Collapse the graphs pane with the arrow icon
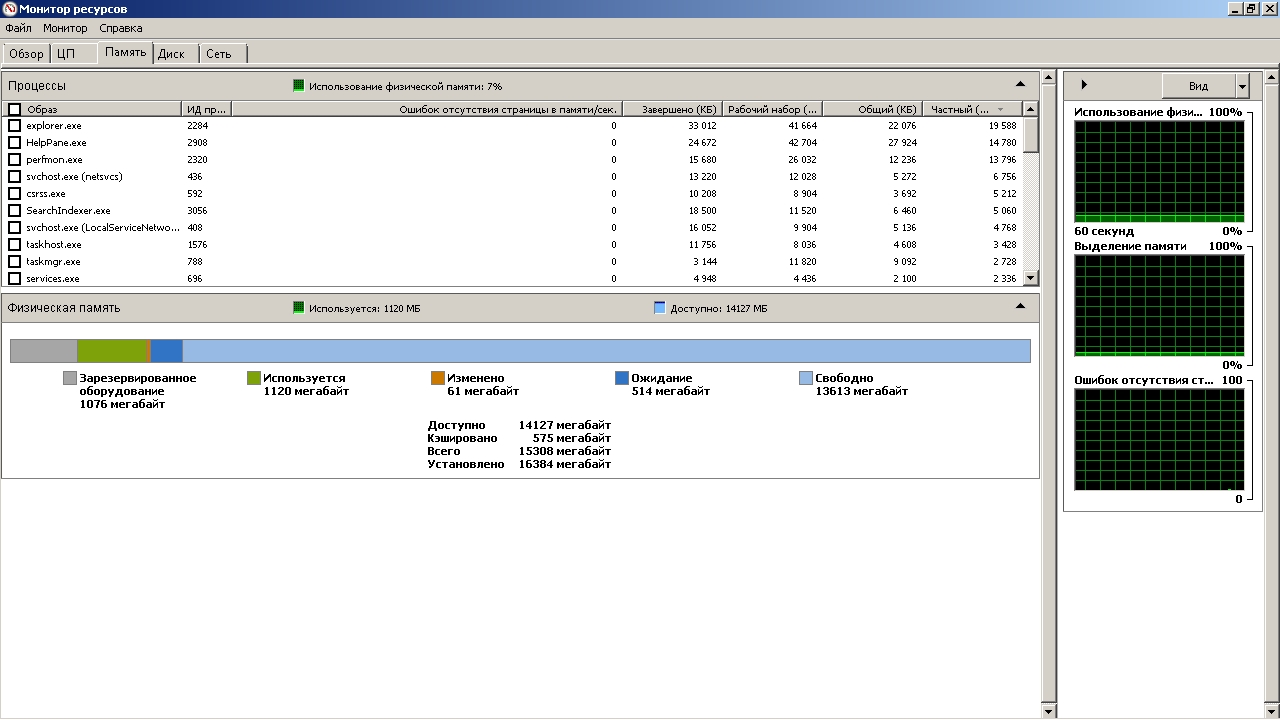The width and height of the screenshot is (1280, 720). (1085, 85)
